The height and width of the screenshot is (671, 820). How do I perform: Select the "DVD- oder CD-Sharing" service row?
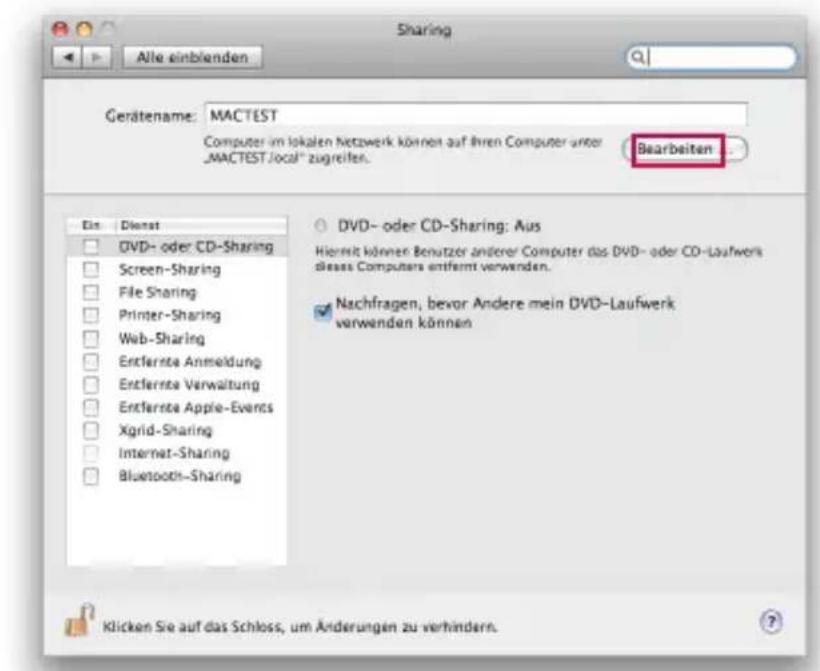[177, 246]
